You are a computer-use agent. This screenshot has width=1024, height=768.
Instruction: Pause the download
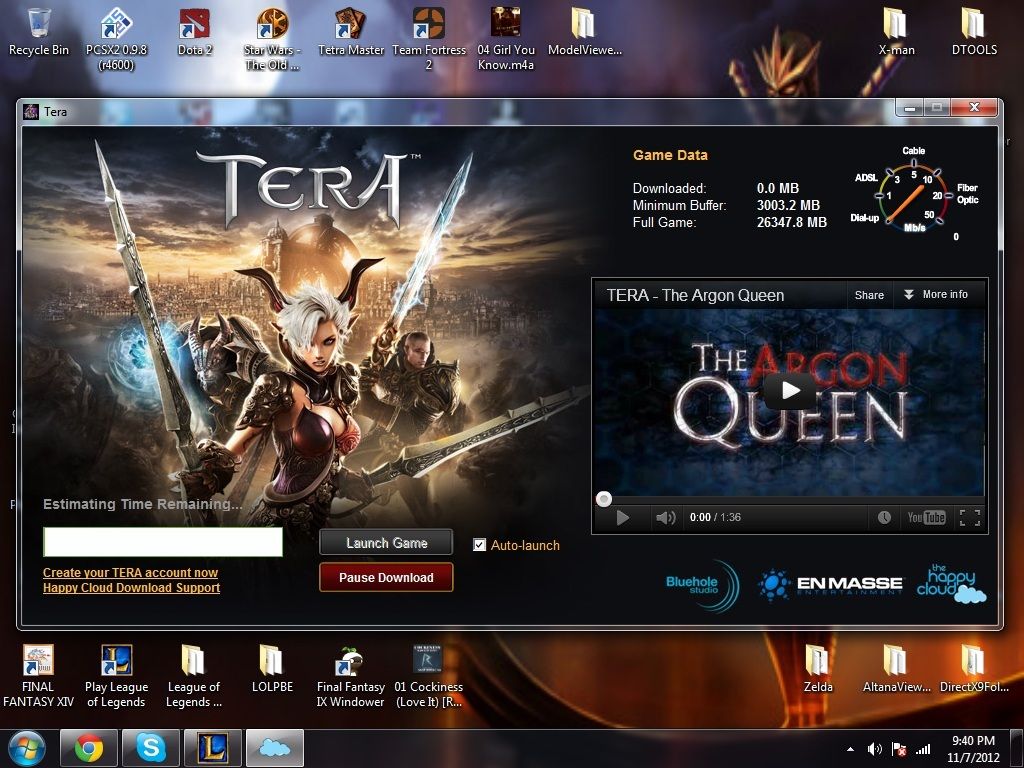386,577
